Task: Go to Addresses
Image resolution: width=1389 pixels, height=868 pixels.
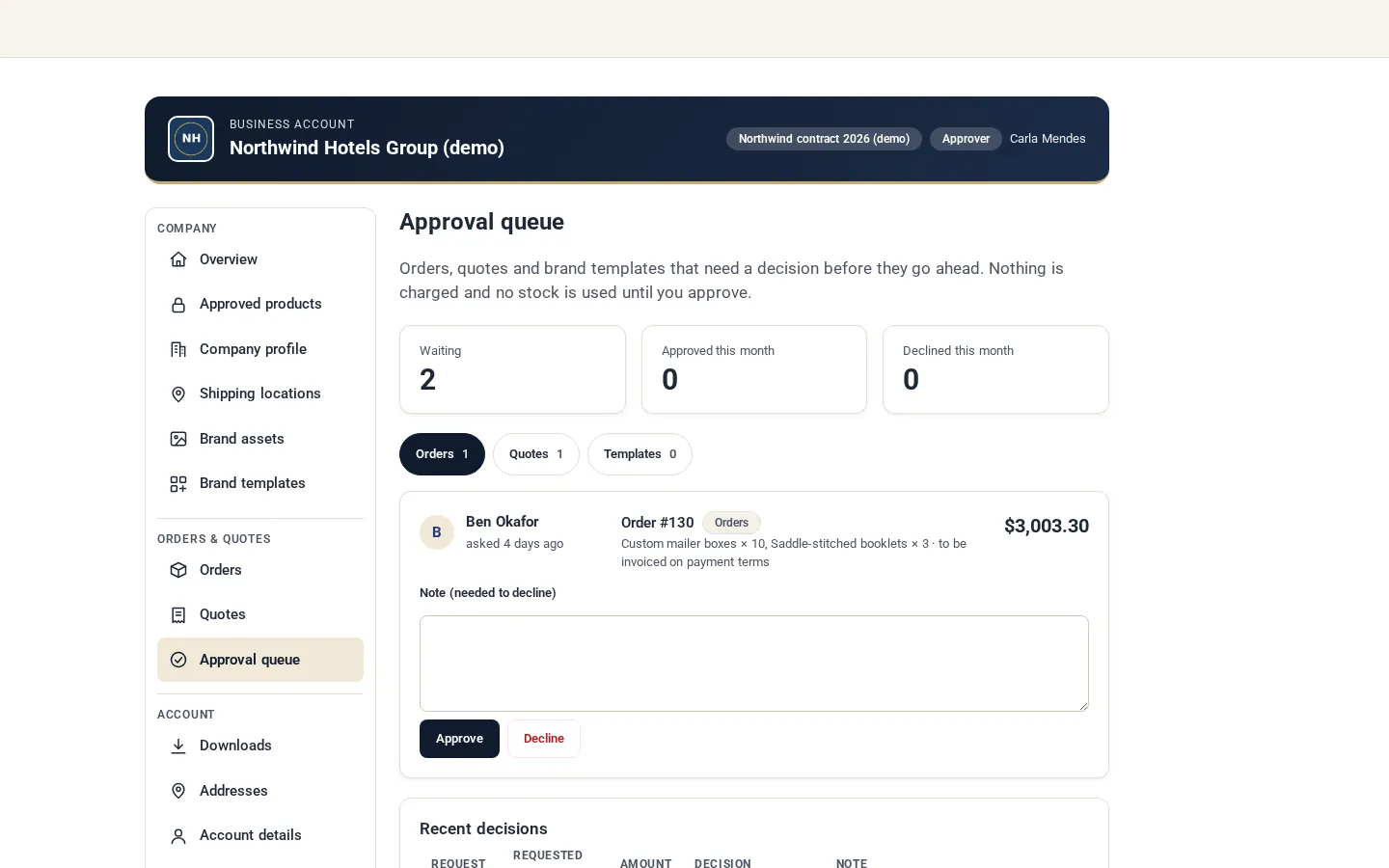Action: coord(260,791)
